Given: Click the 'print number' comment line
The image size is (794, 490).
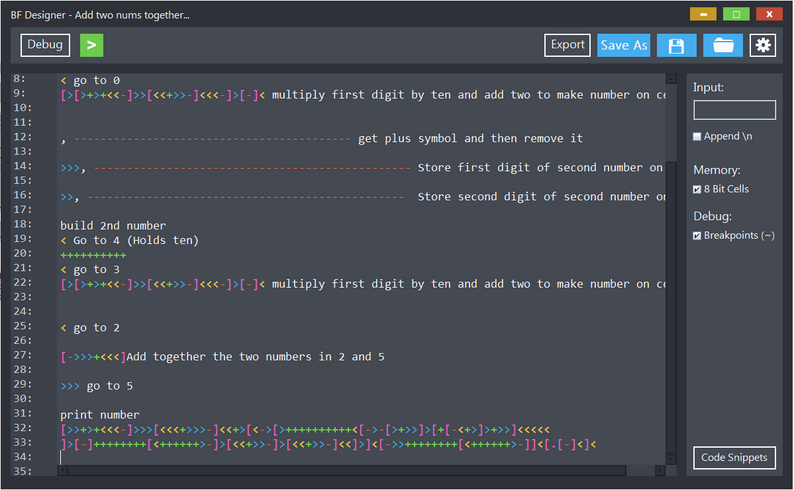Looking at the screenshot, I should coord(100,415).
